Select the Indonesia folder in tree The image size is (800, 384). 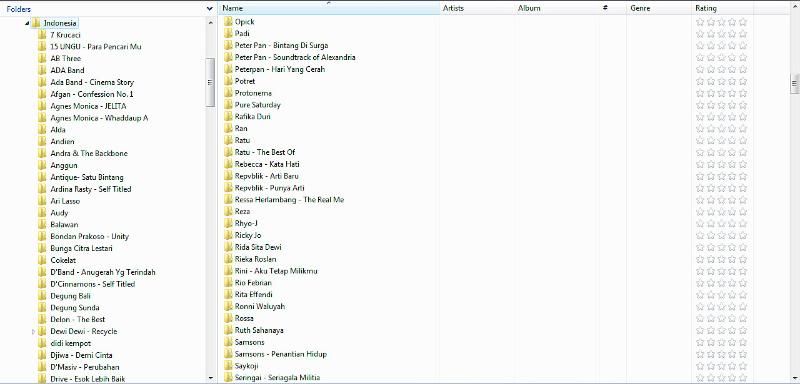[x=60, y=23]
